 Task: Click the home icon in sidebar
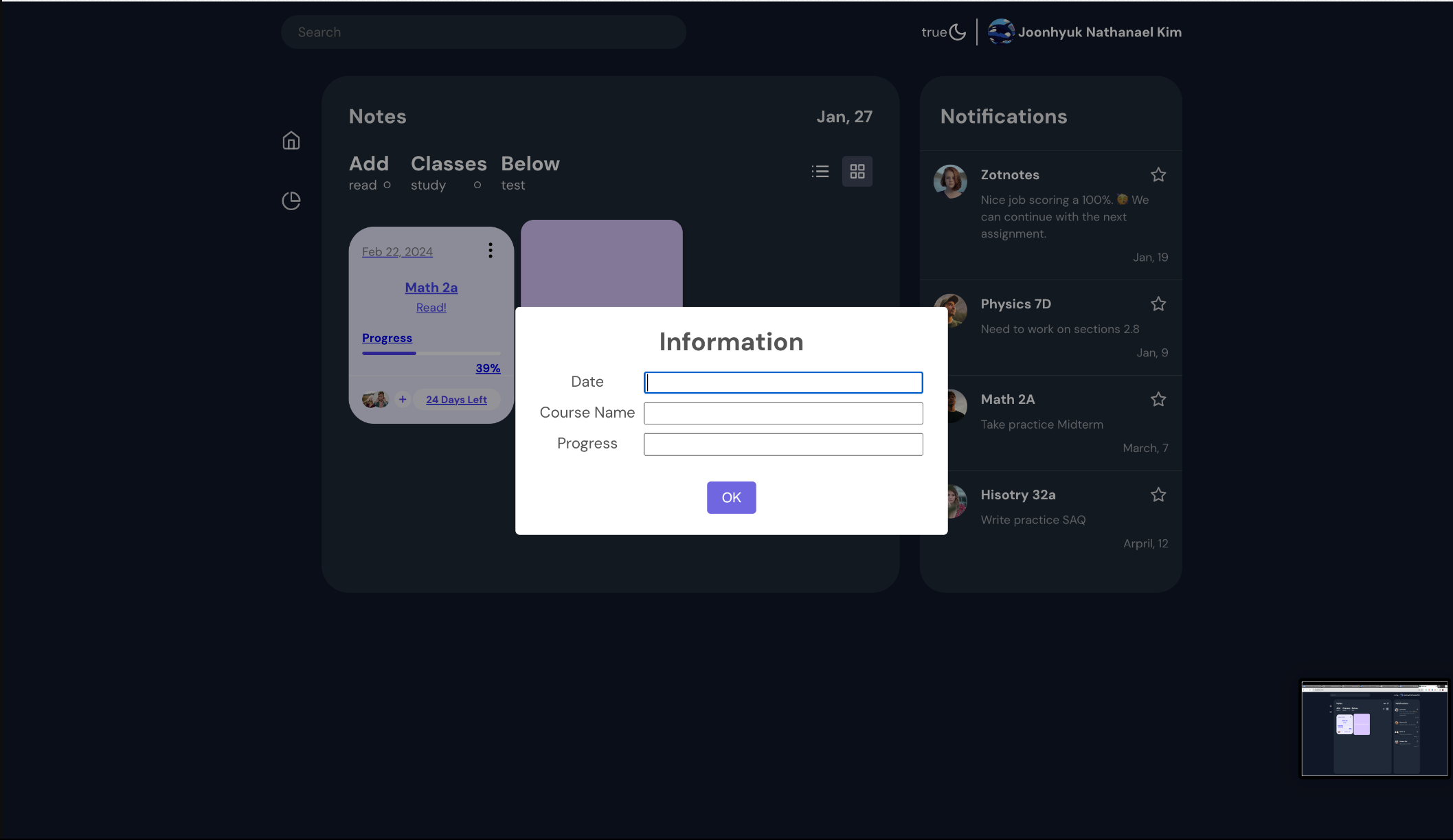291,141
